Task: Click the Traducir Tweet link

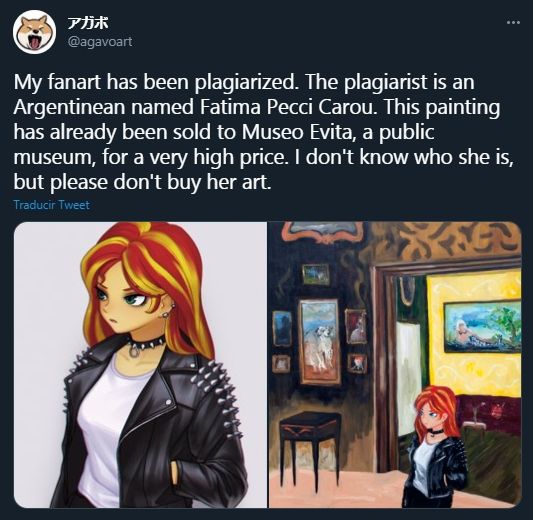Action: (x=51, y=205)
